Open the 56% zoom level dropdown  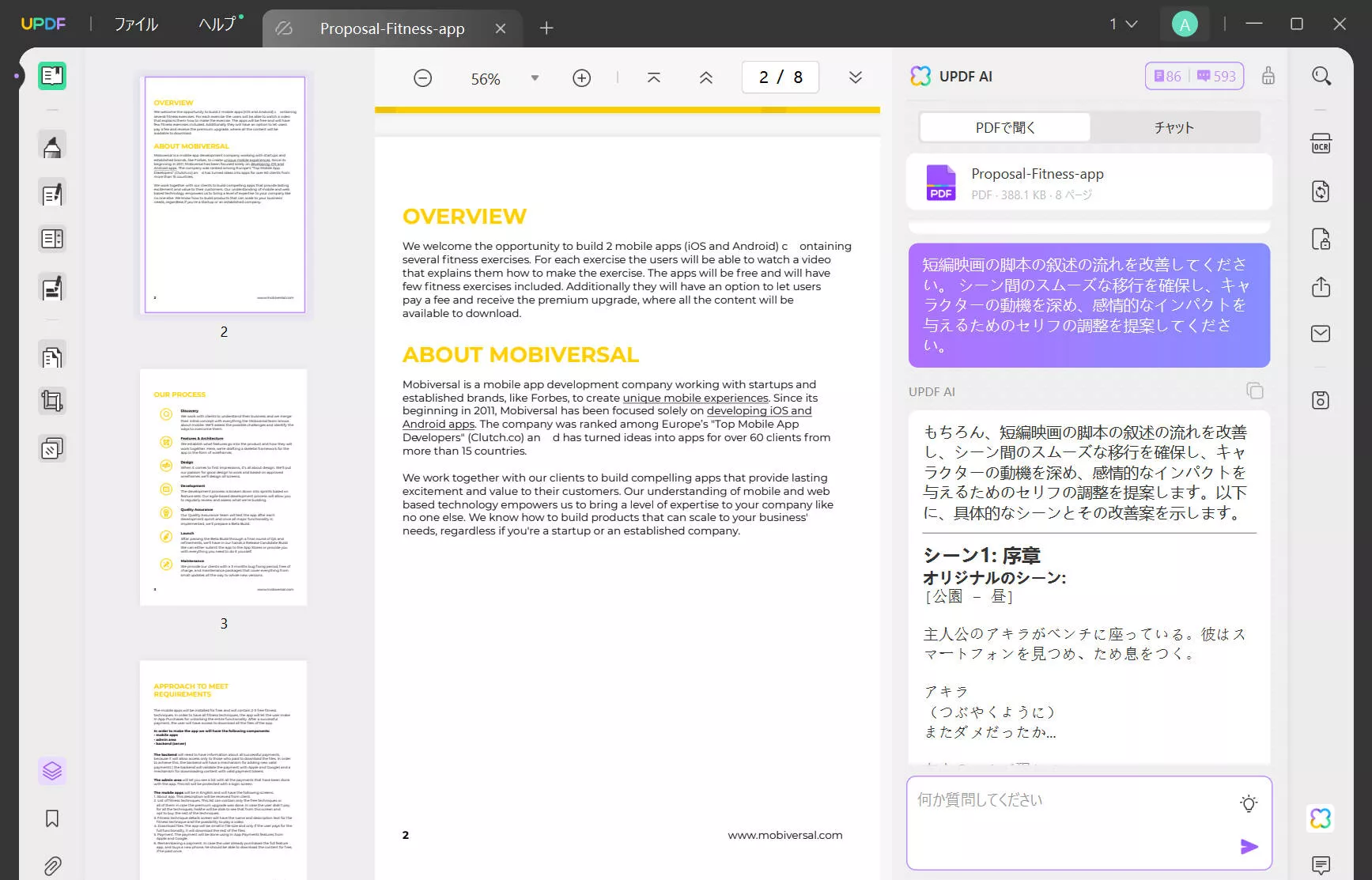(x=535, y=78)
